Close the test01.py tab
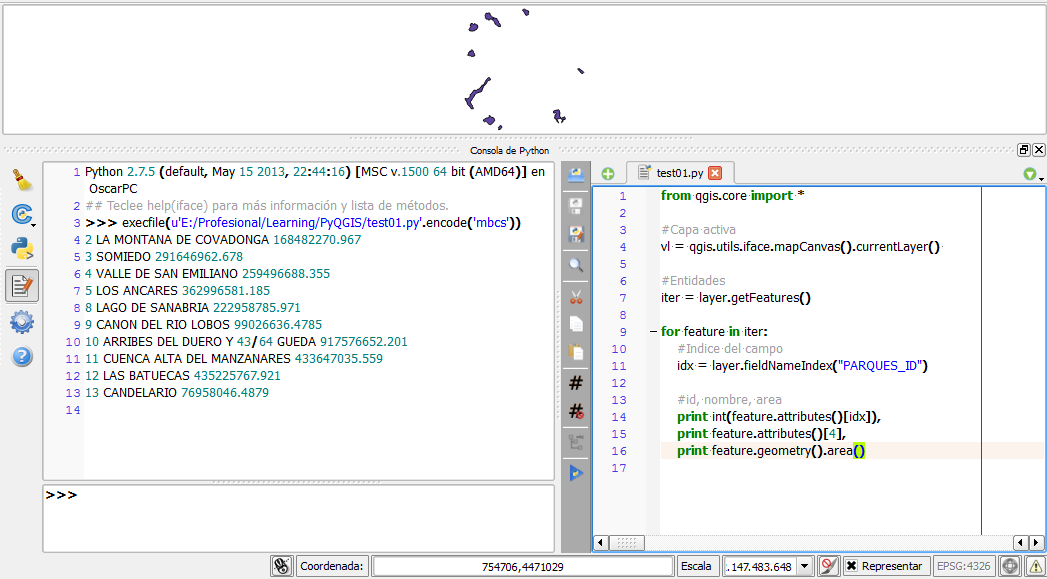The width and height of the screenshot is (1047, 579). [x=715, y=173]
